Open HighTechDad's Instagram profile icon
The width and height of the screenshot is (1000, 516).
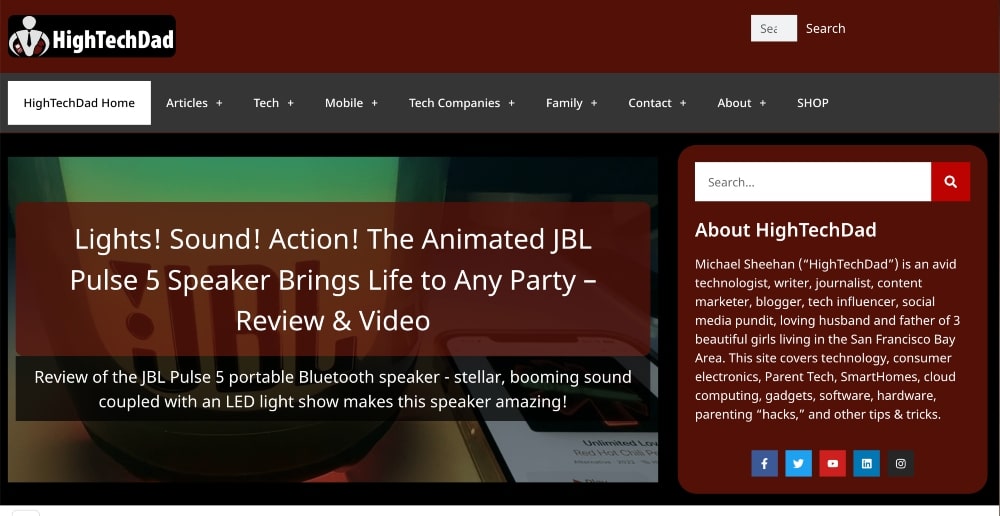pos(901,464)
